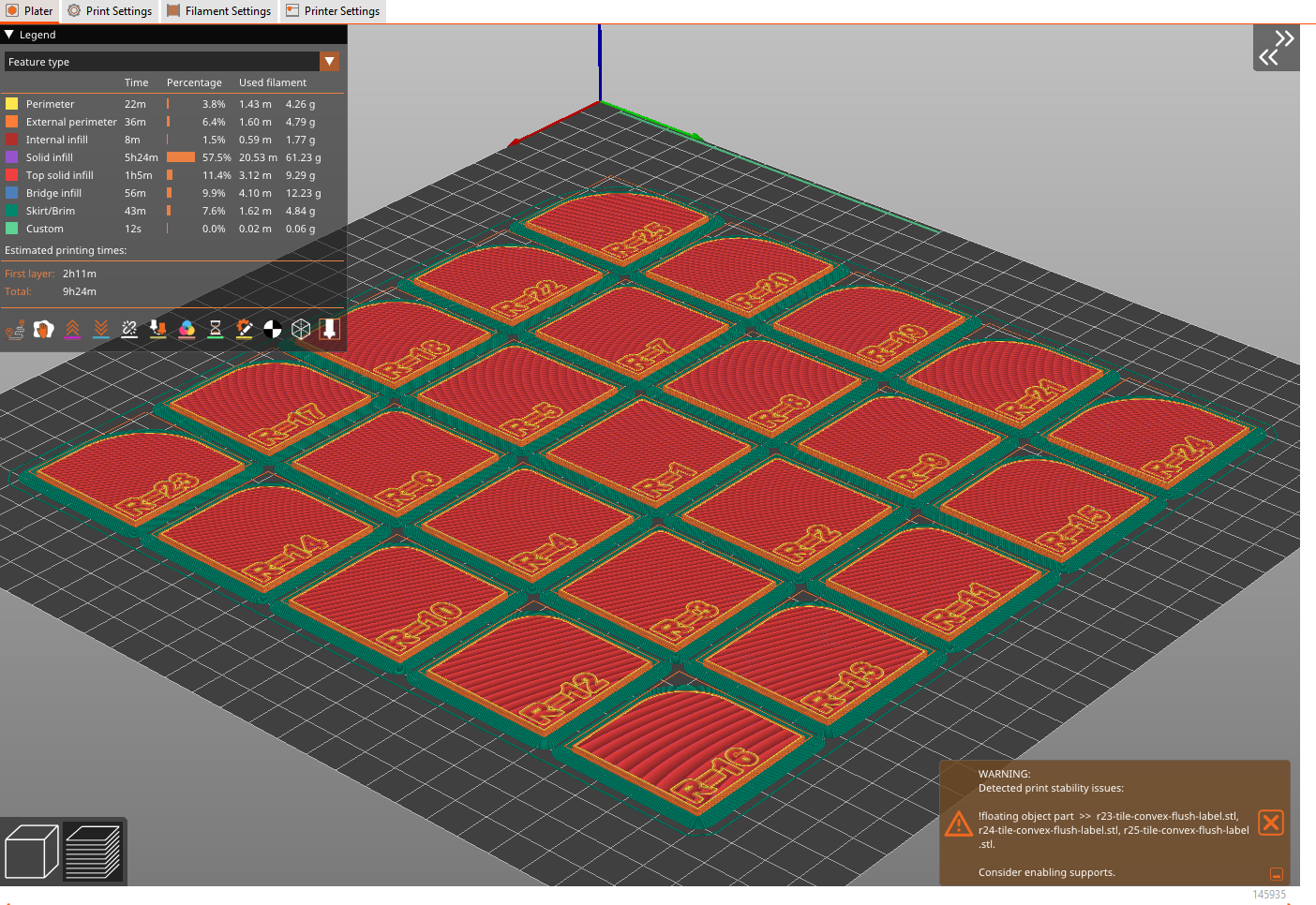The width and height of the screenshot is (1316, 905).
Task: Enable the seams display toggle
Action: pos(129,330)
